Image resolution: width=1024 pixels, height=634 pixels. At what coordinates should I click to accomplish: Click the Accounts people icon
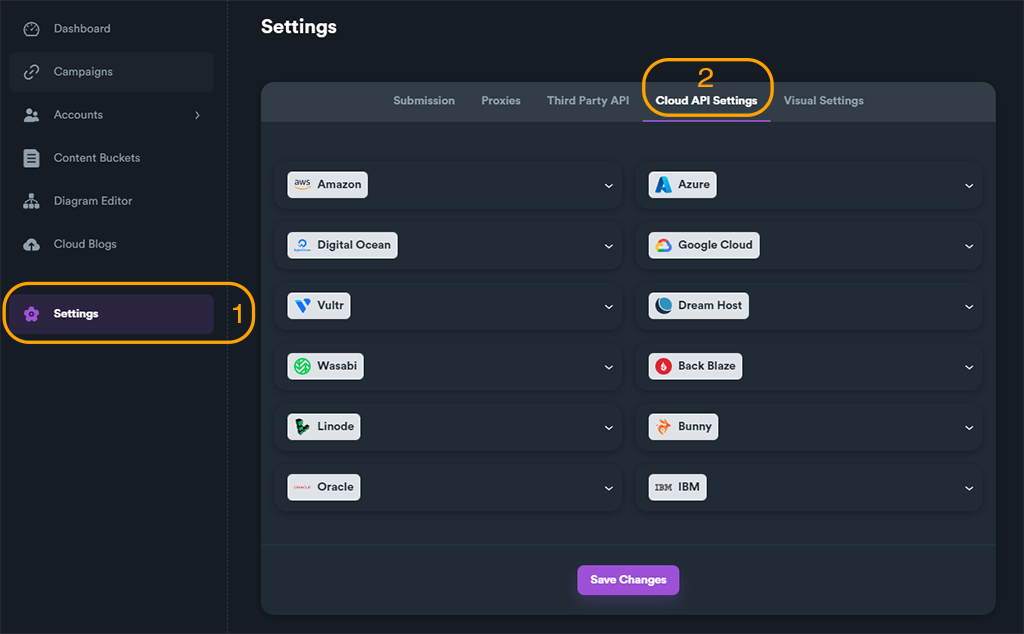[x=32, y=115]
